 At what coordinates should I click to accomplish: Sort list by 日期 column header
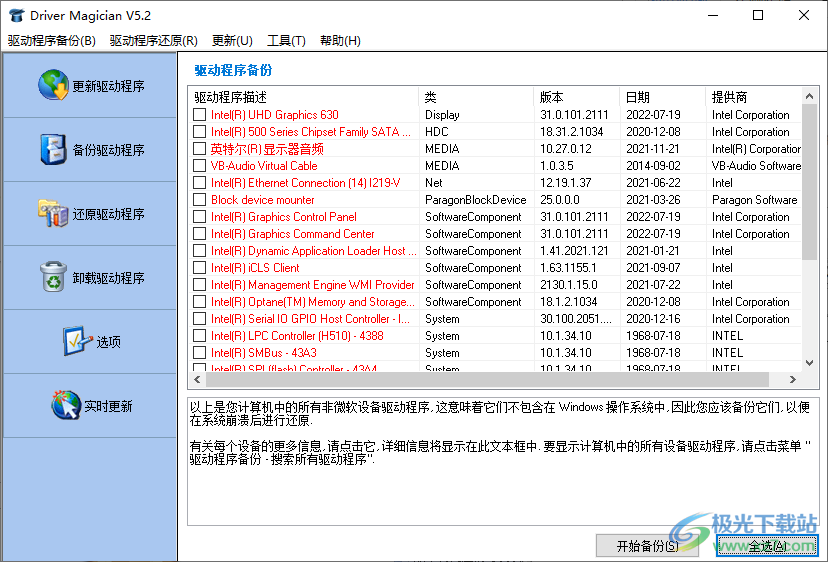tap(663, 97)
